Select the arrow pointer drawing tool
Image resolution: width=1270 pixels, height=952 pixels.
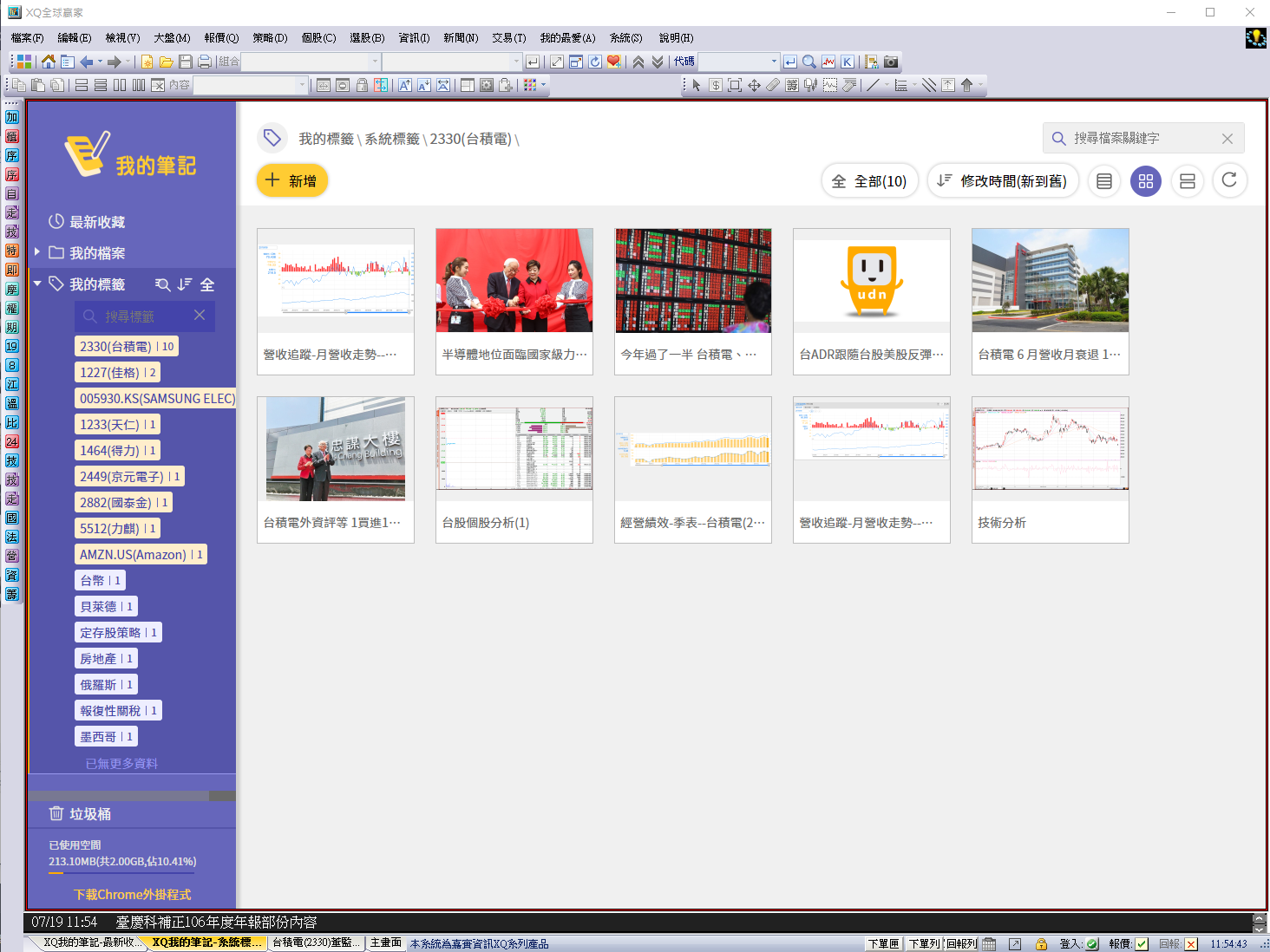(697, 85)
